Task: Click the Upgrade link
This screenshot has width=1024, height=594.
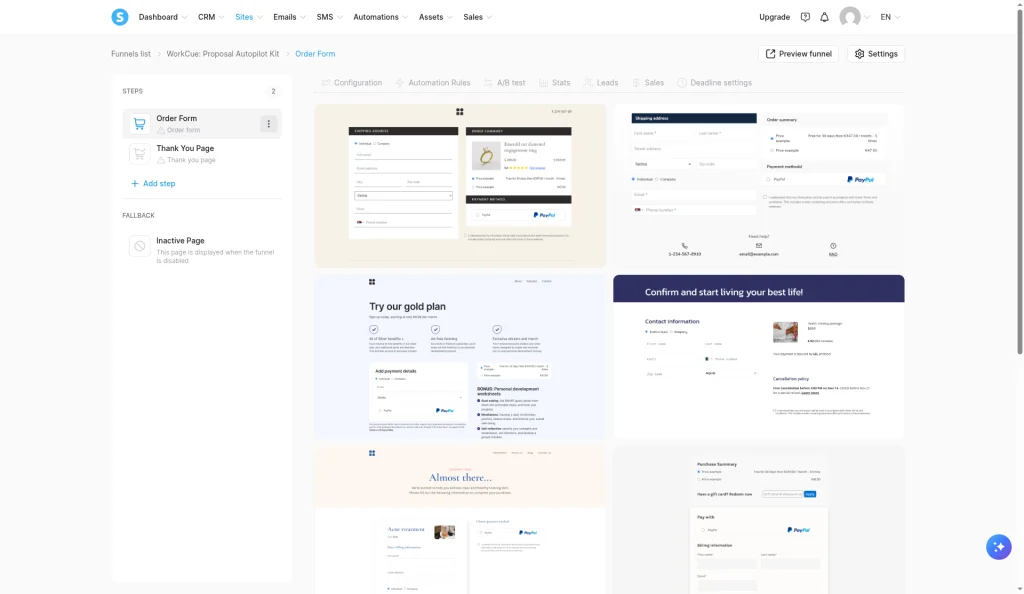Action: click(x=775, y=17)
